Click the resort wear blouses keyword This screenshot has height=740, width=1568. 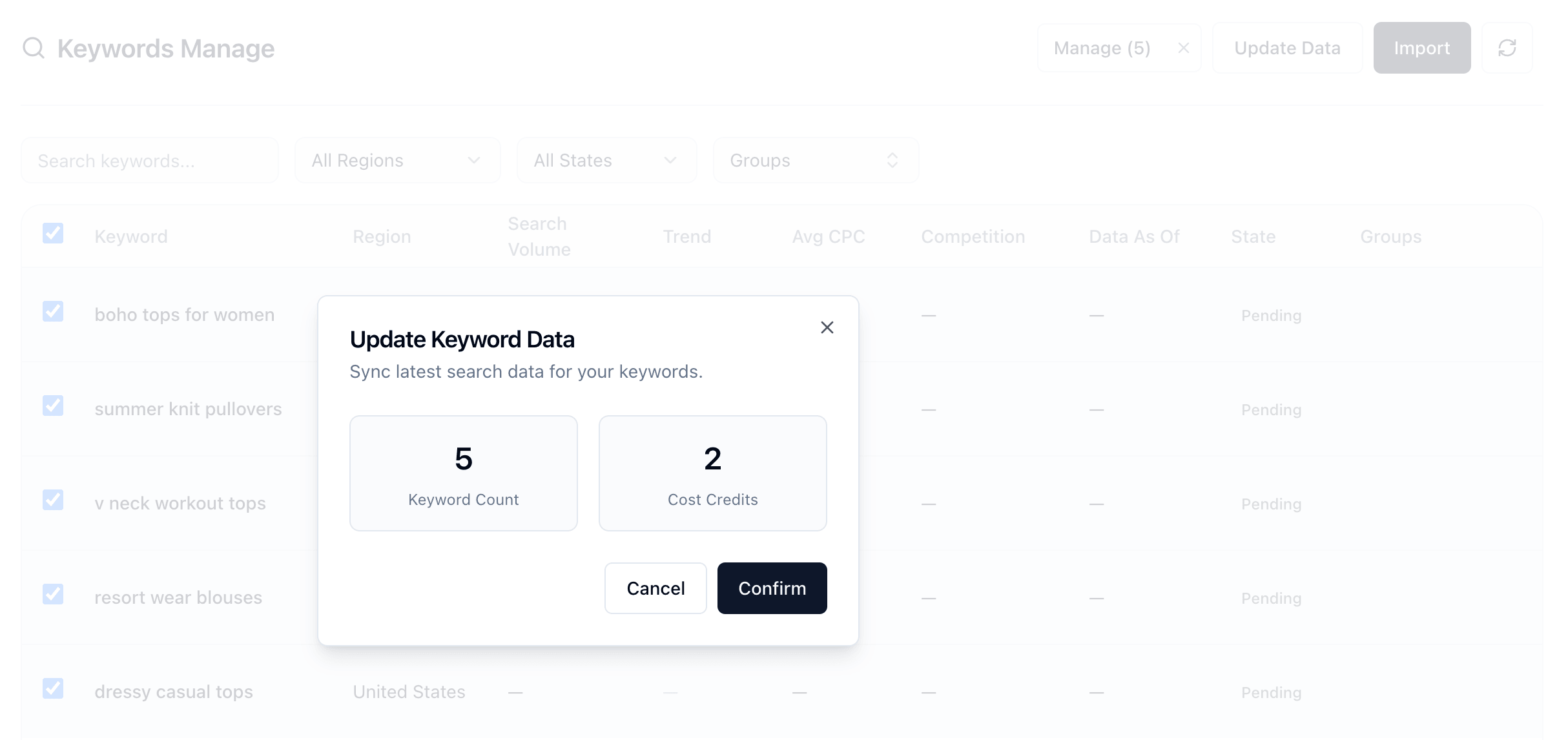178,597
